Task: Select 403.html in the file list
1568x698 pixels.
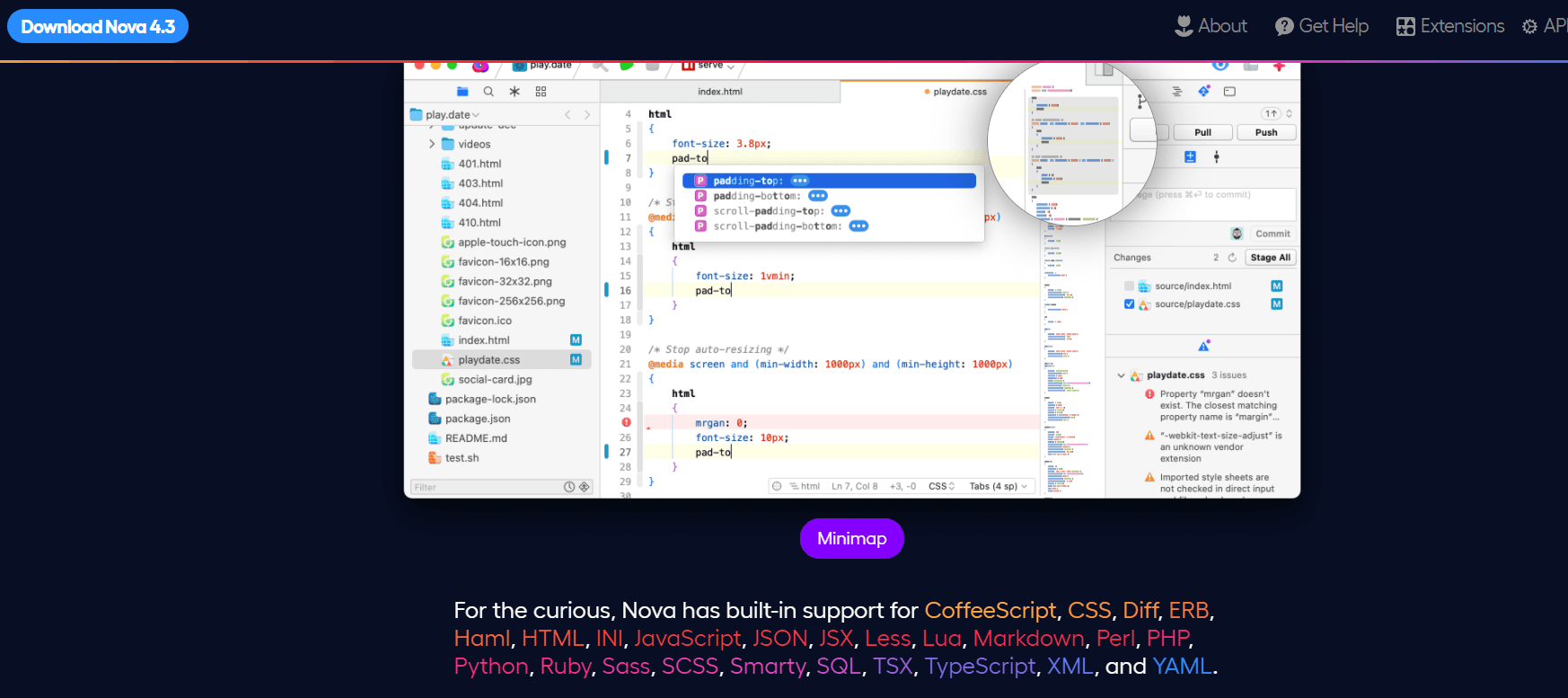Action: pos(471,183)
